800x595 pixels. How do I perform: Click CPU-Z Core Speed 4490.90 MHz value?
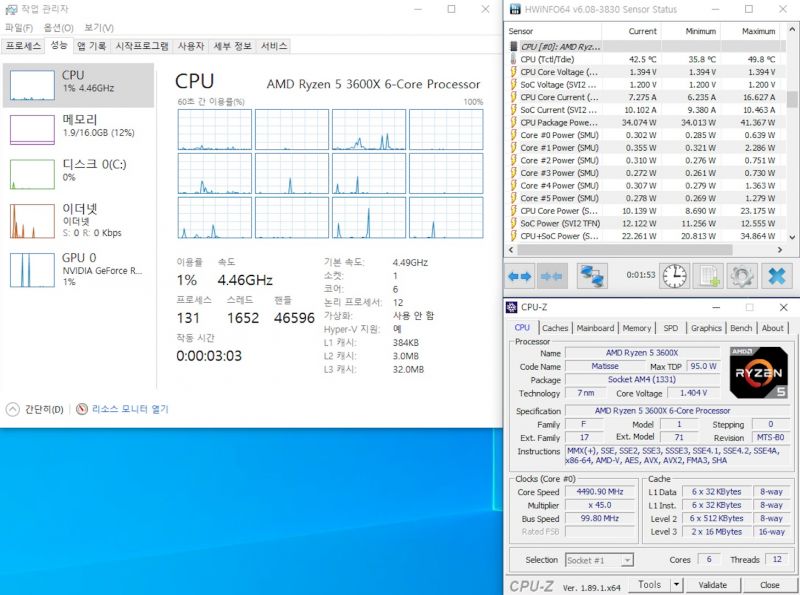point(599,492)
